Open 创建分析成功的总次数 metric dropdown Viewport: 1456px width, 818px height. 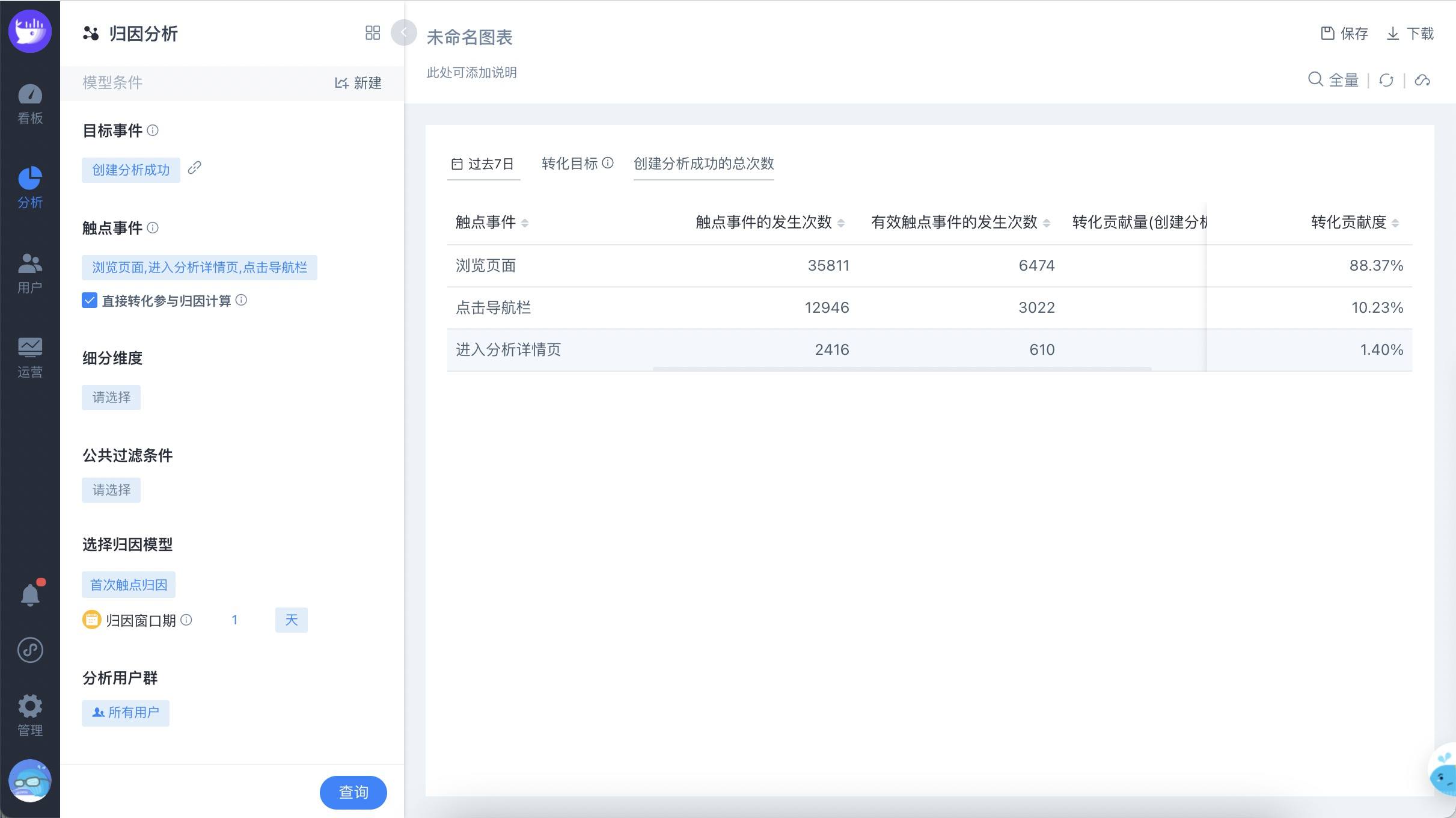click(x=704, y=164)
